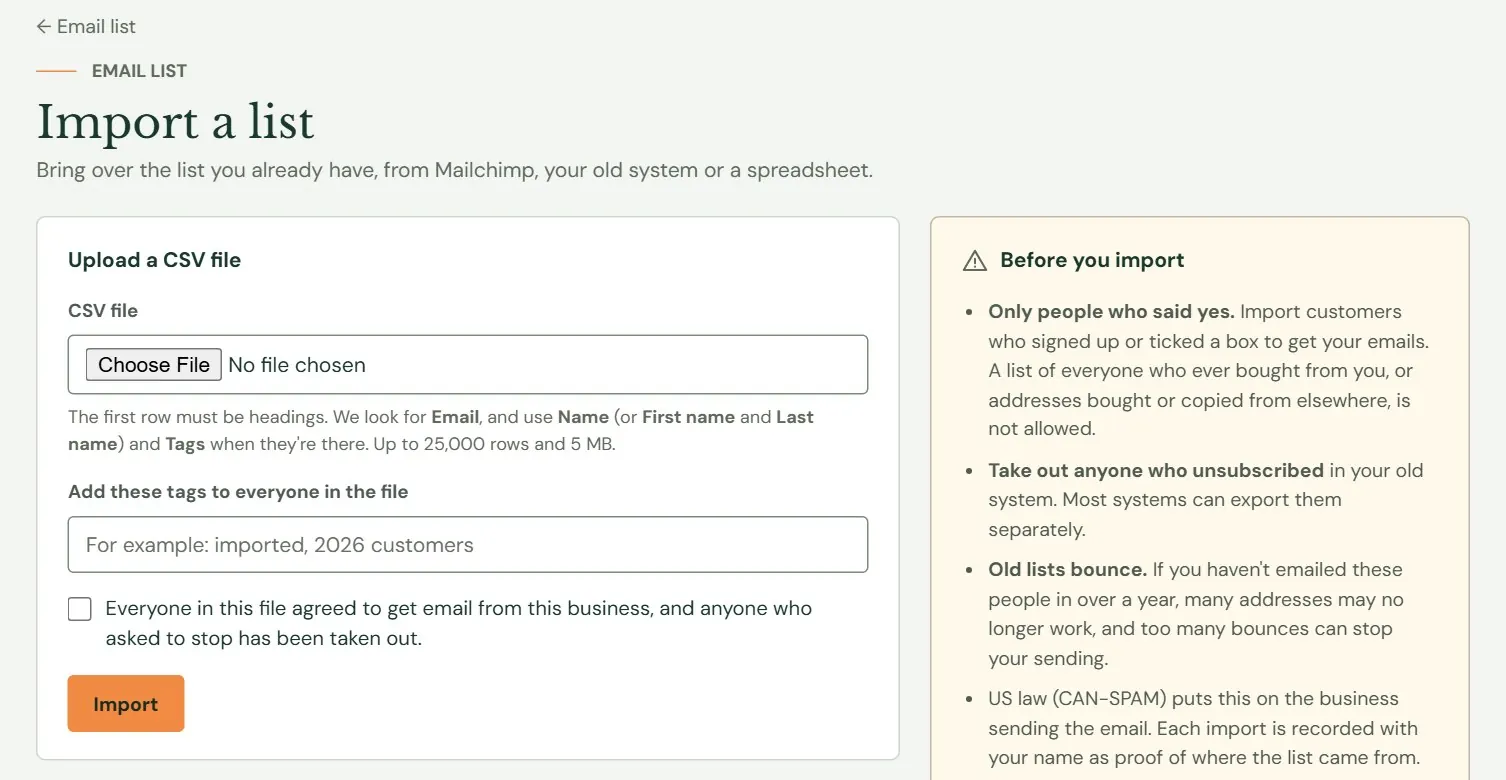Viewport: 1506px width, 780px height.
Task: Tick the consent agreement checkbox
Action: [x=80, y=609]
